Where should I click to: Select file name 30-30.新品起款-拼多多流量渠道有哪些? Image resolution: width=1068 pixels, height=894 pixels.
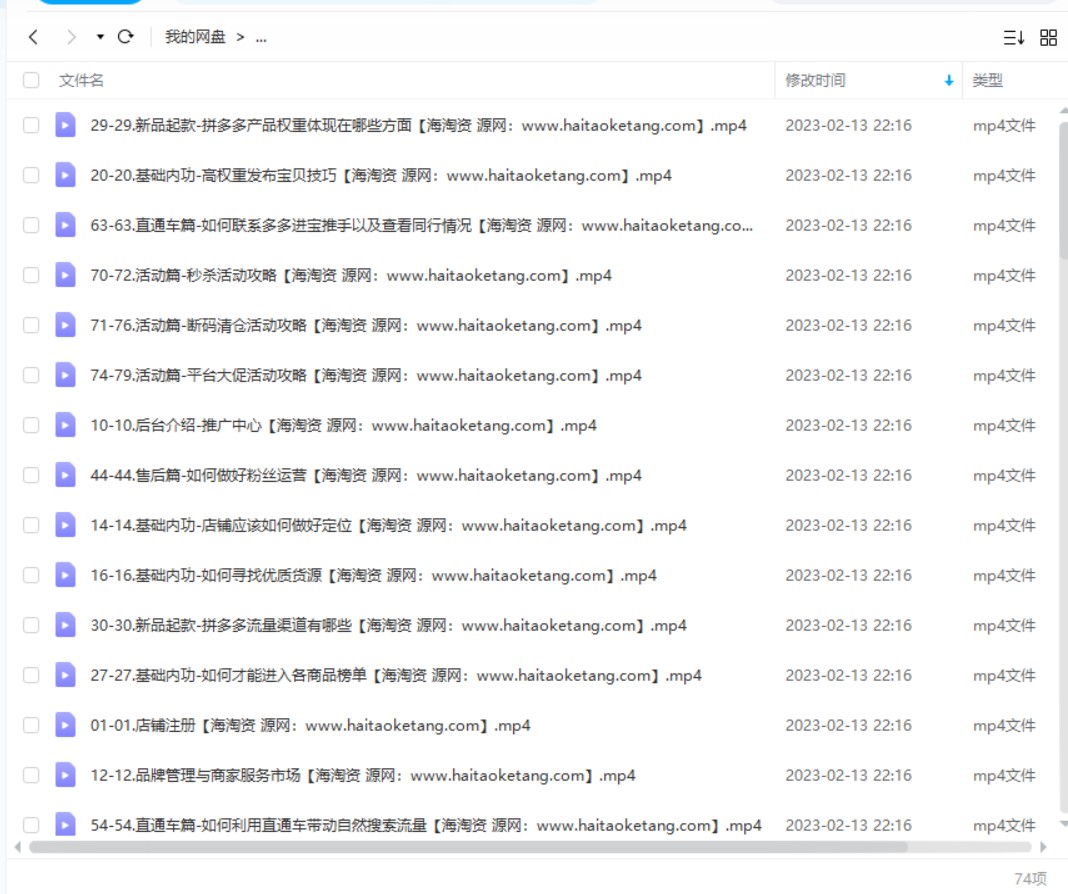388,625
